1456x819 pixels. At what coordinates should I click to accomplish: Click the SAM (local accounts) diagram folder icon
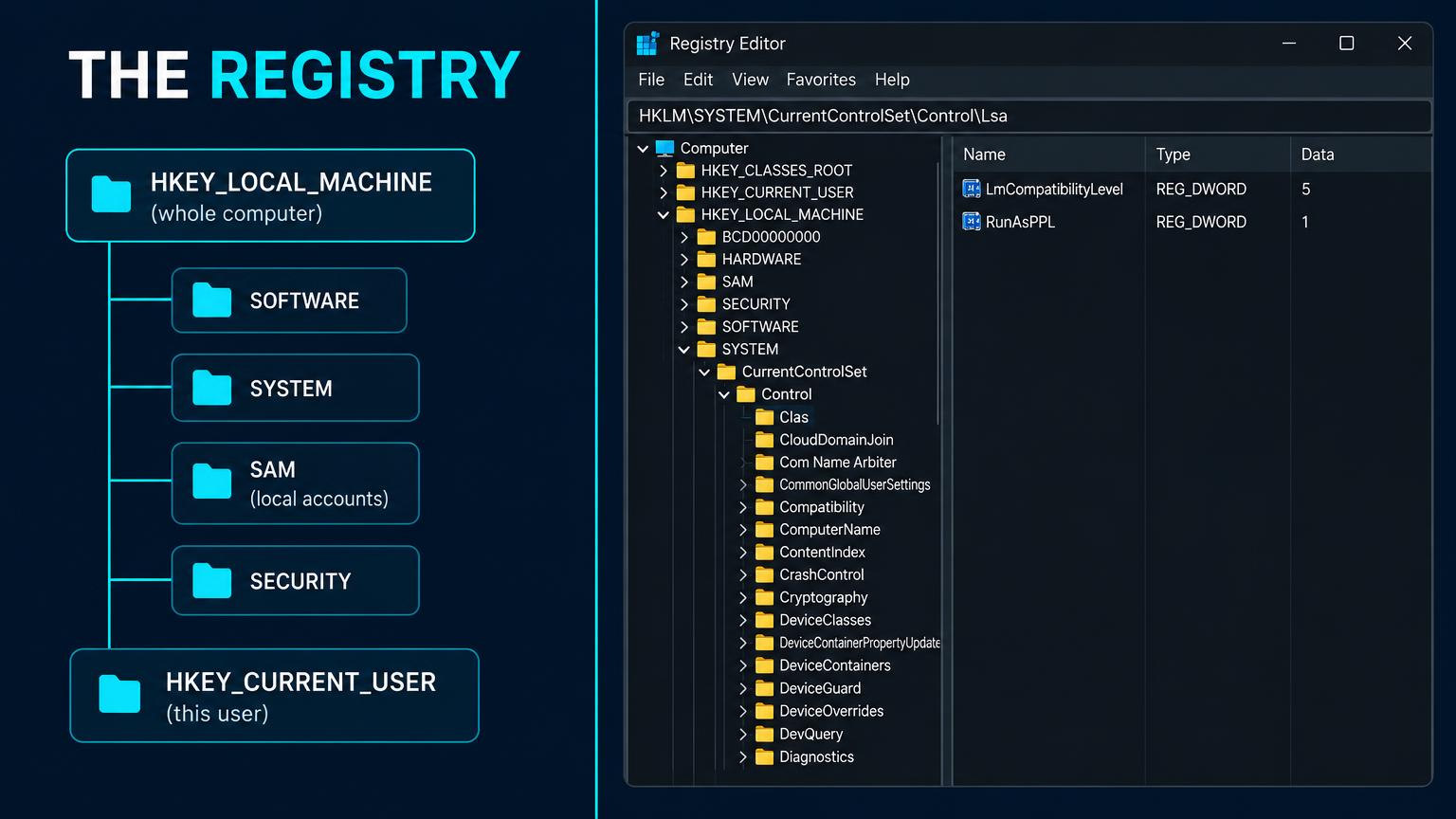211,482
